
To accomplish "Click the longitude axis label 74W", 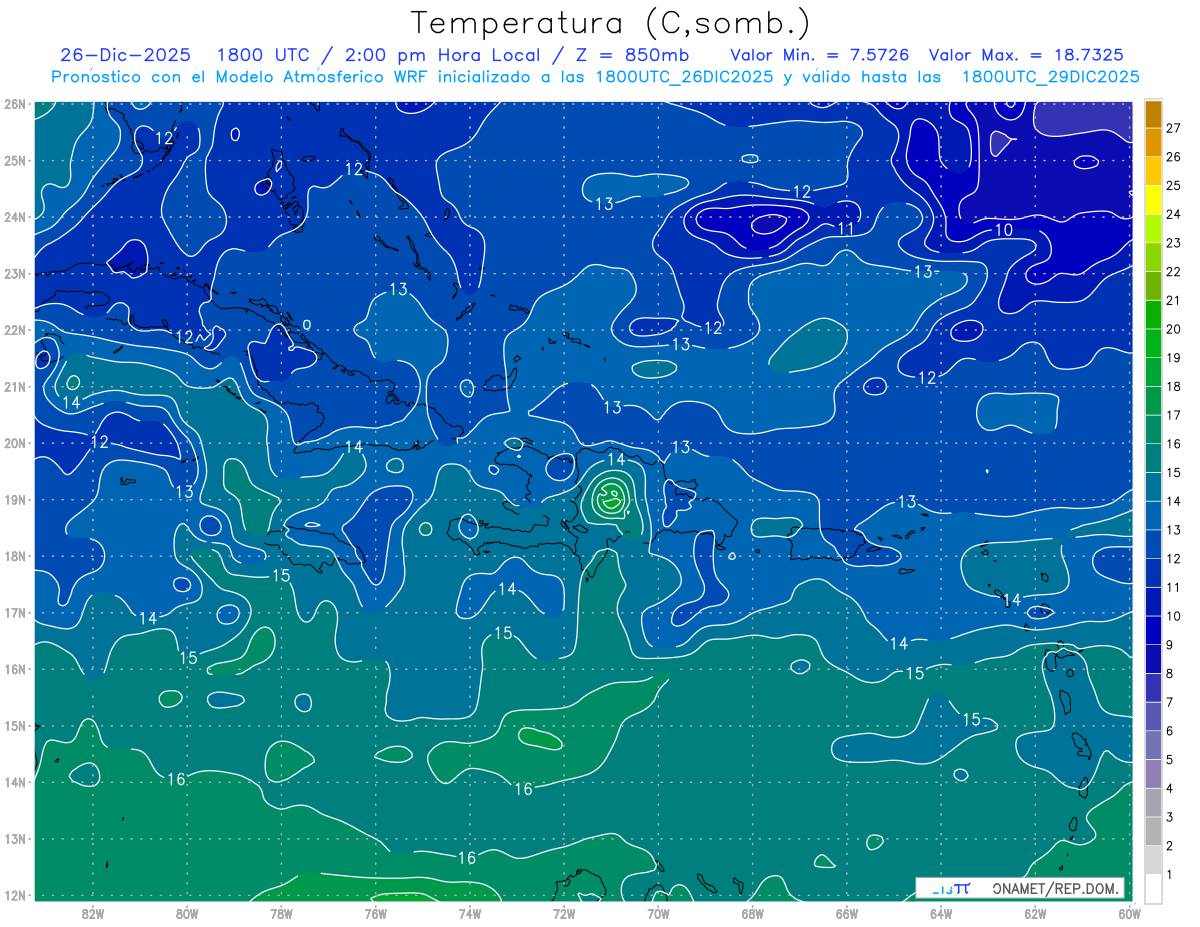I will 470,913.
